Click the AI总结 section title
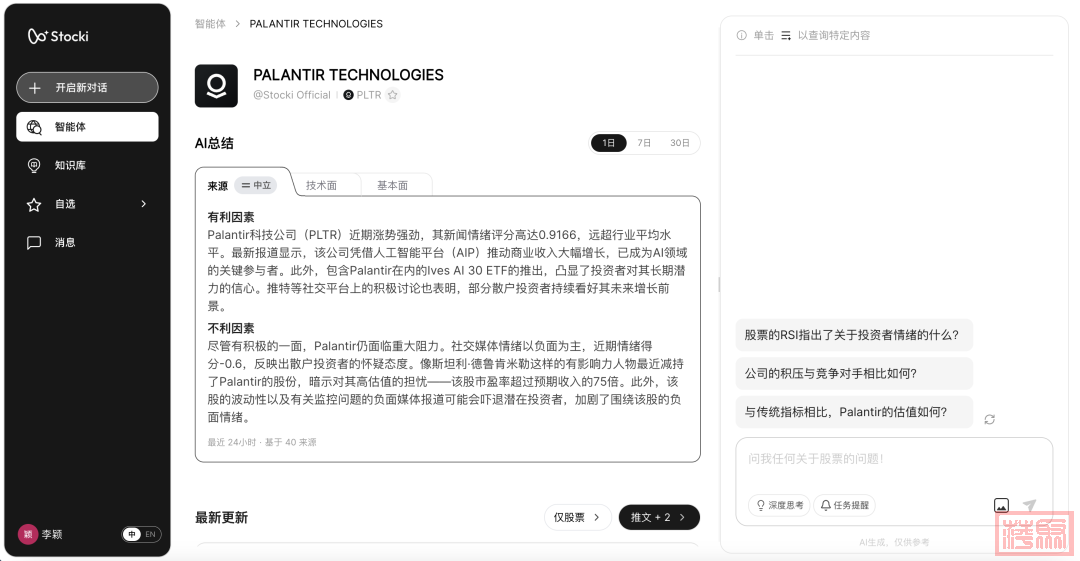Screen dimensions: 1080x561 tap(214, 143)
